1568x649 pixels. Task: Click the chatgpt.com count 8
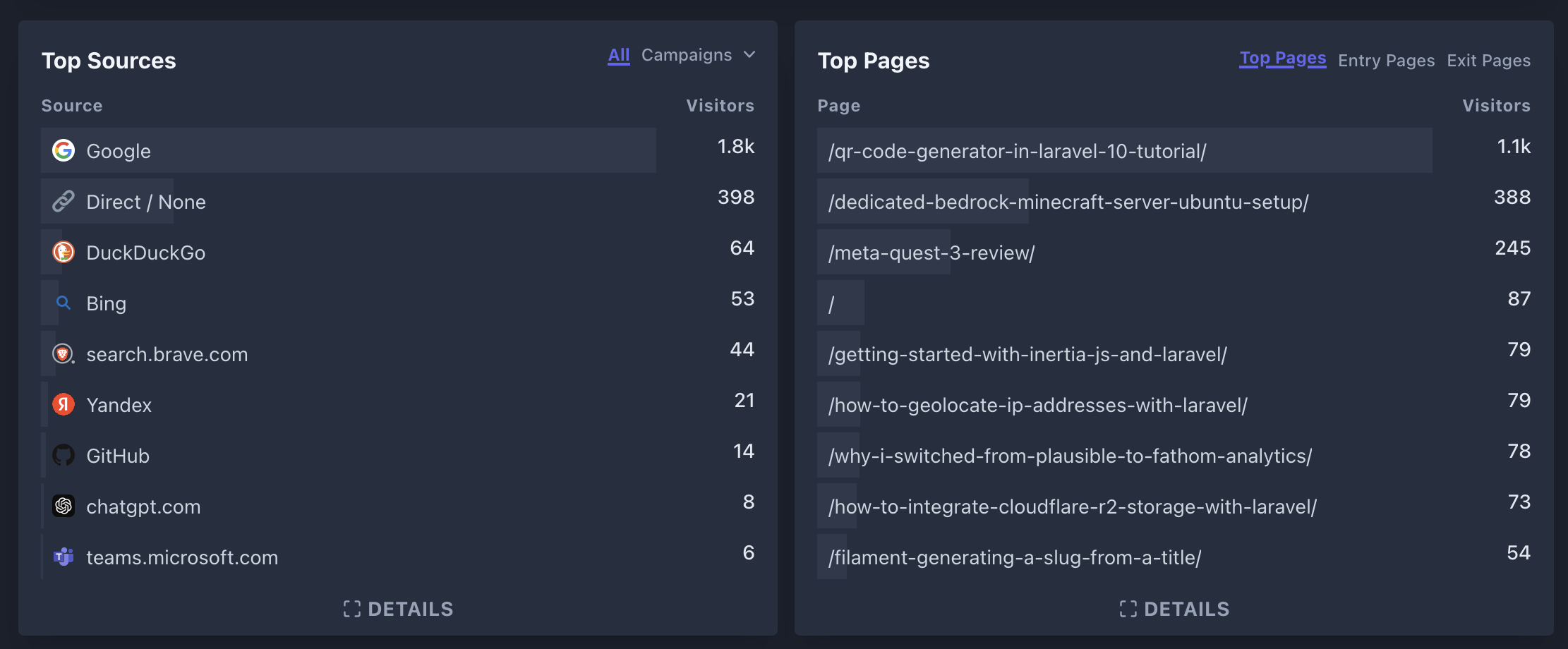749,502
